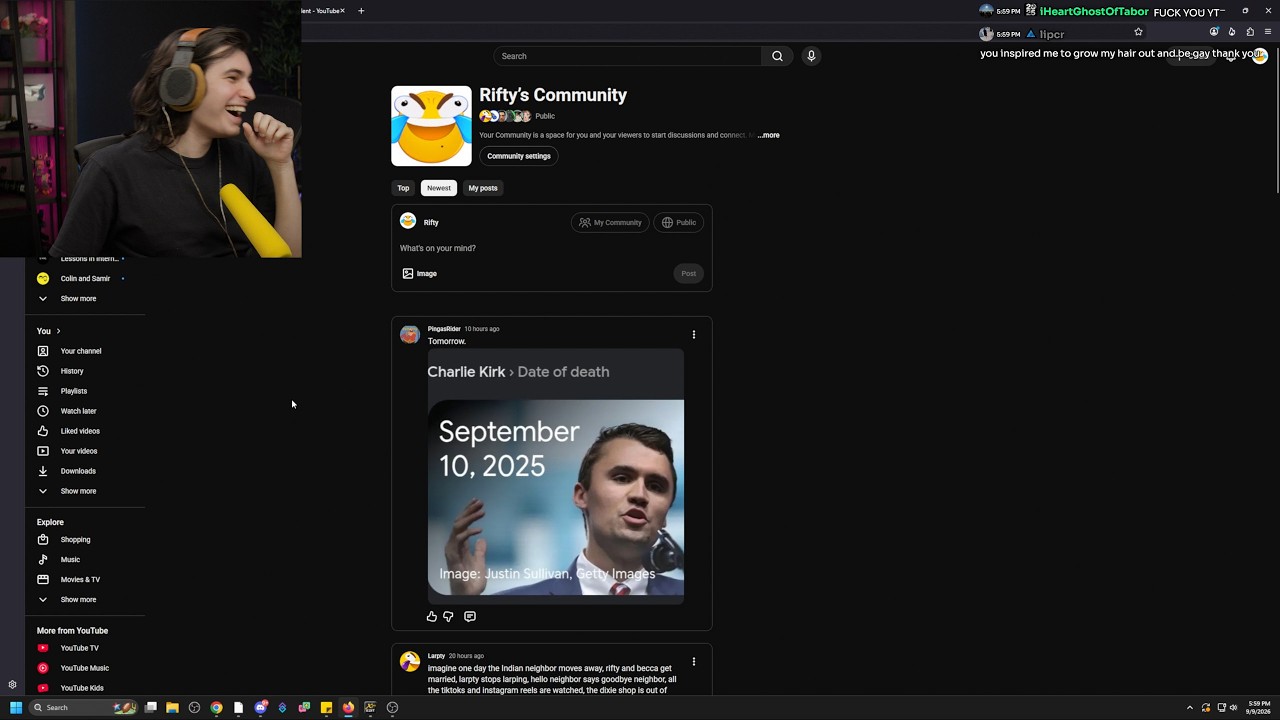1280x720 pixels.
Task: Click the Post button
Action: [x=689, y=274]
